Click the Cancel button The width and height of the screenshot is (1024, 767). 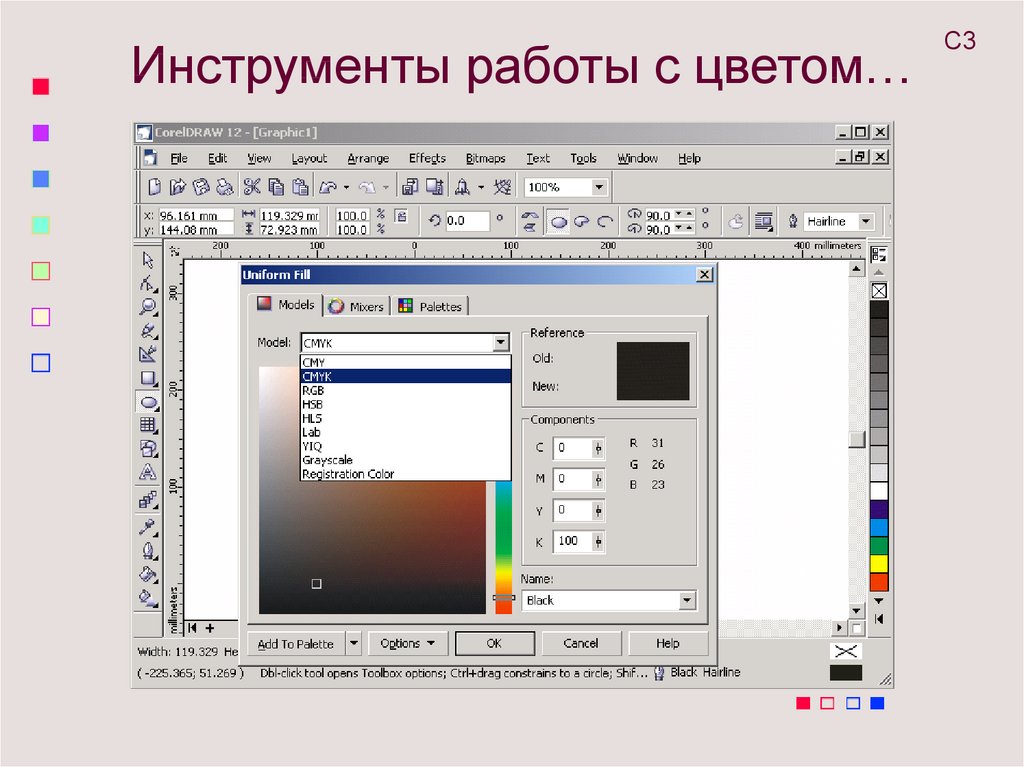click(x=581, y=643)
